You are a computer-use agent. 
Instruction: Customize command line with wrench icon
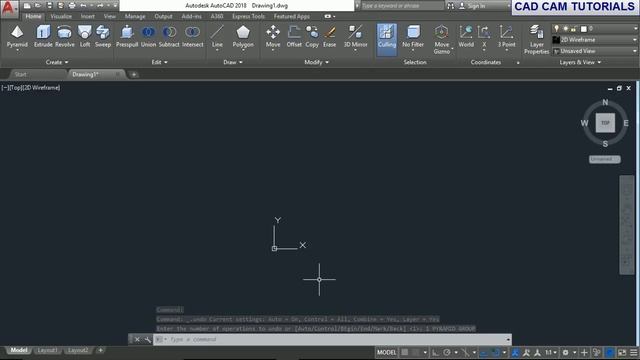[147, 340]
